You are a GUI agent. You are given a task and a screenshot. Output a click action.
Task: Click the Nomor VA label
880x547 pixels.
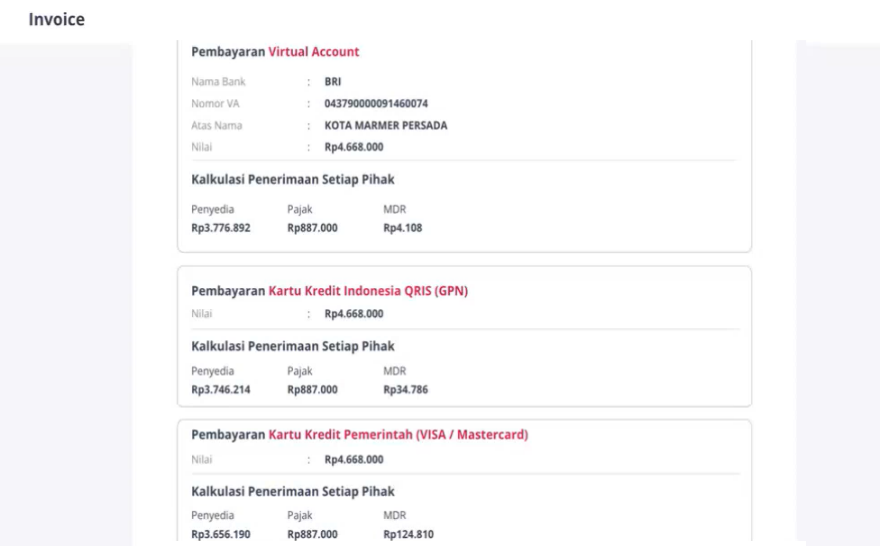point(215,104)
